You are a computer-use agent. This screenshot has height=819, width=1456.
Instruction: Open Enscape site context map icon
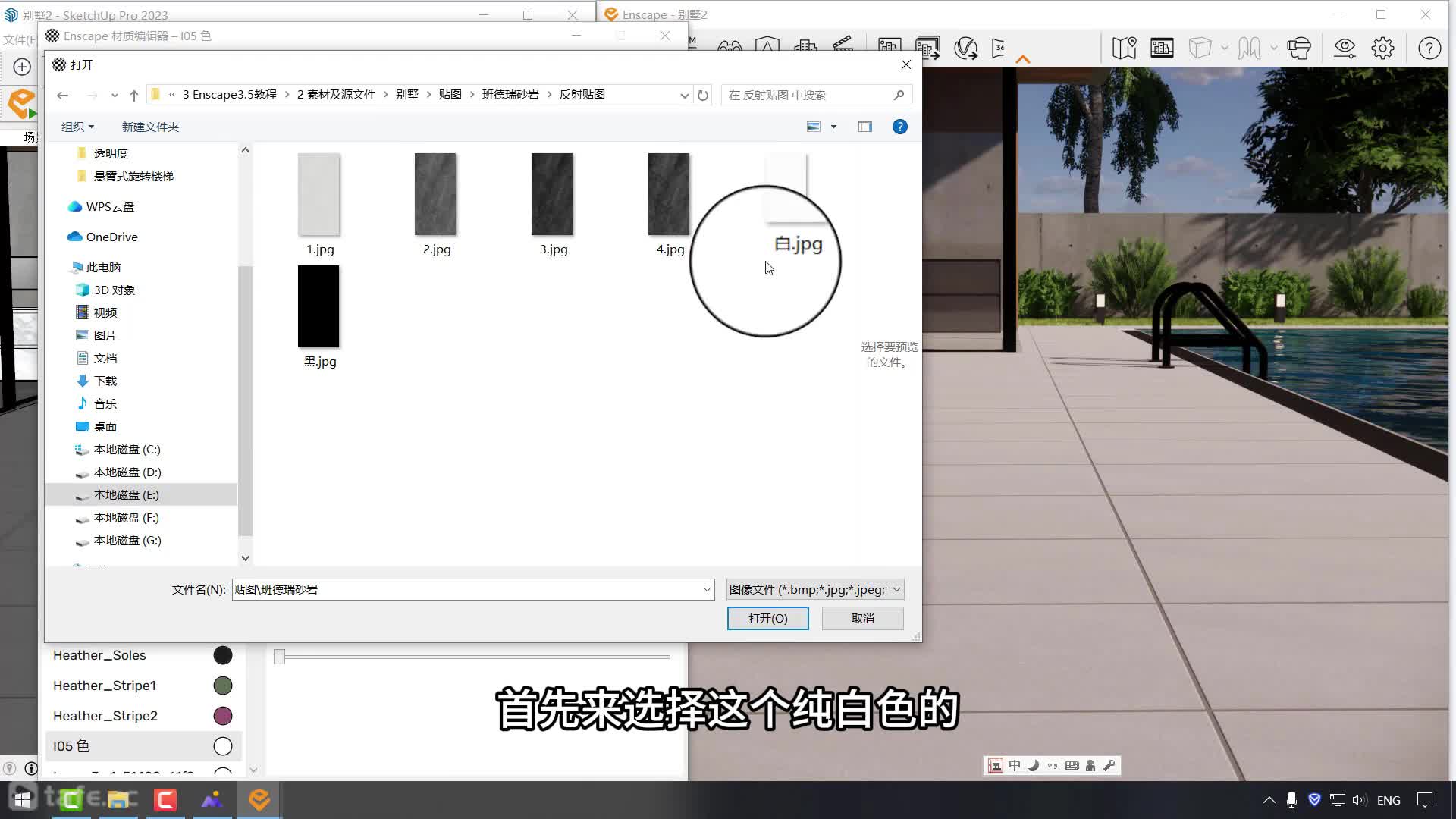pos(1124,48)
